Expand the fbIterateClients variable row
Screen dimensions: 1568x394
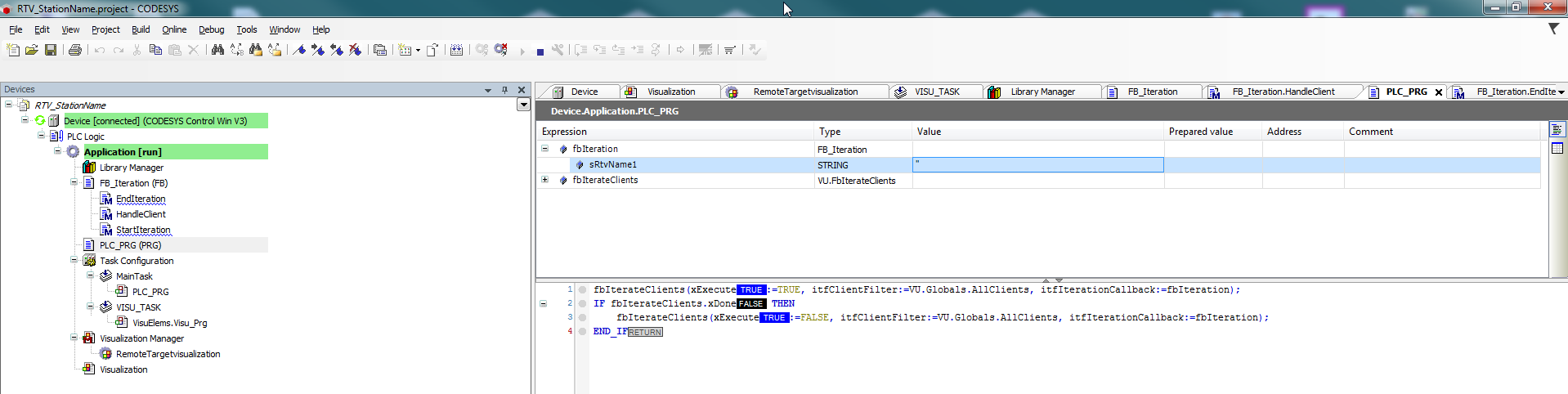coord(545,180)
